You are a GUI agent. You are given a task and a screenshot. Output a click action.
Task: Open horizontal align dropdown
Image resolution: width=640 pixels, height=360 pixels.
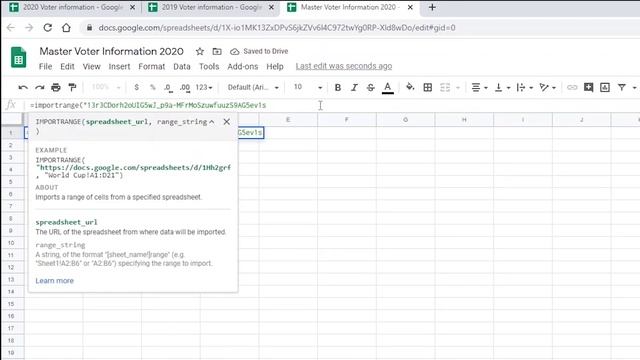[479, 87]
